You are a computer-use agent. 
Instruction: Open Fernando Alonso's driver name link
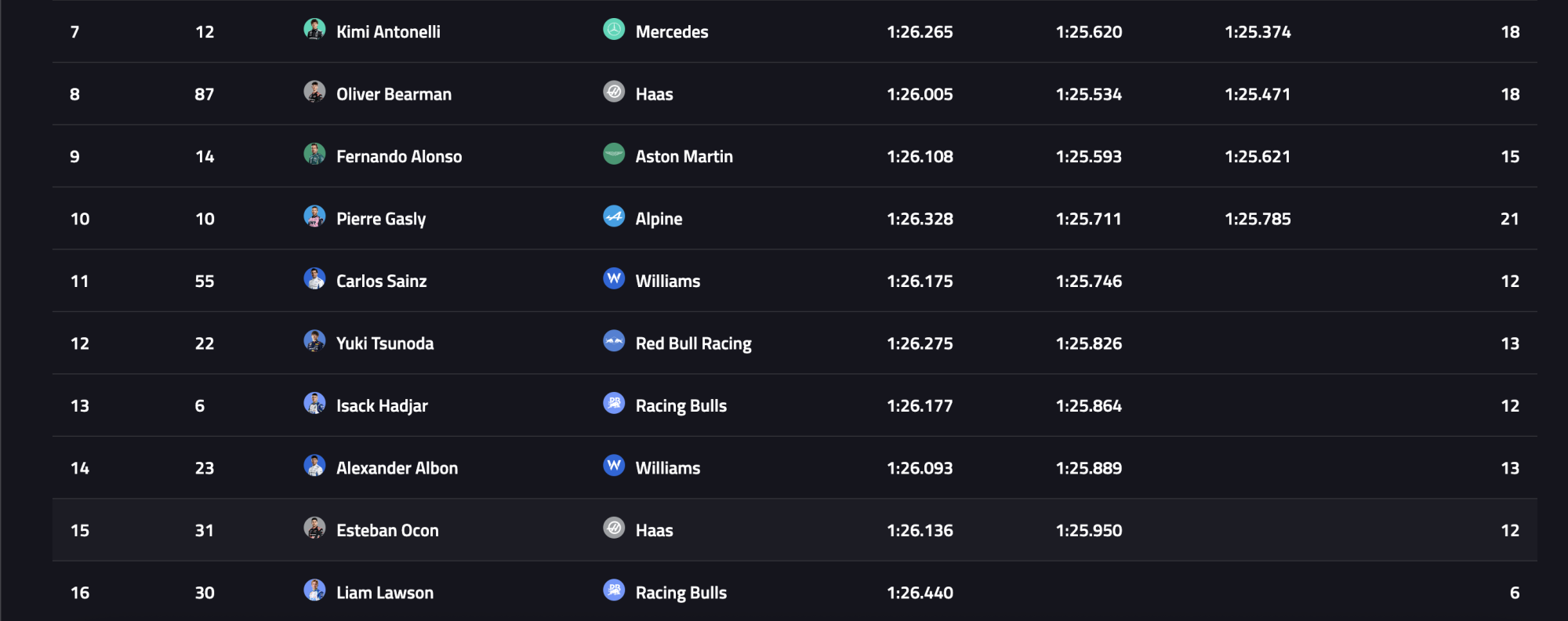(x=398, y=157)
